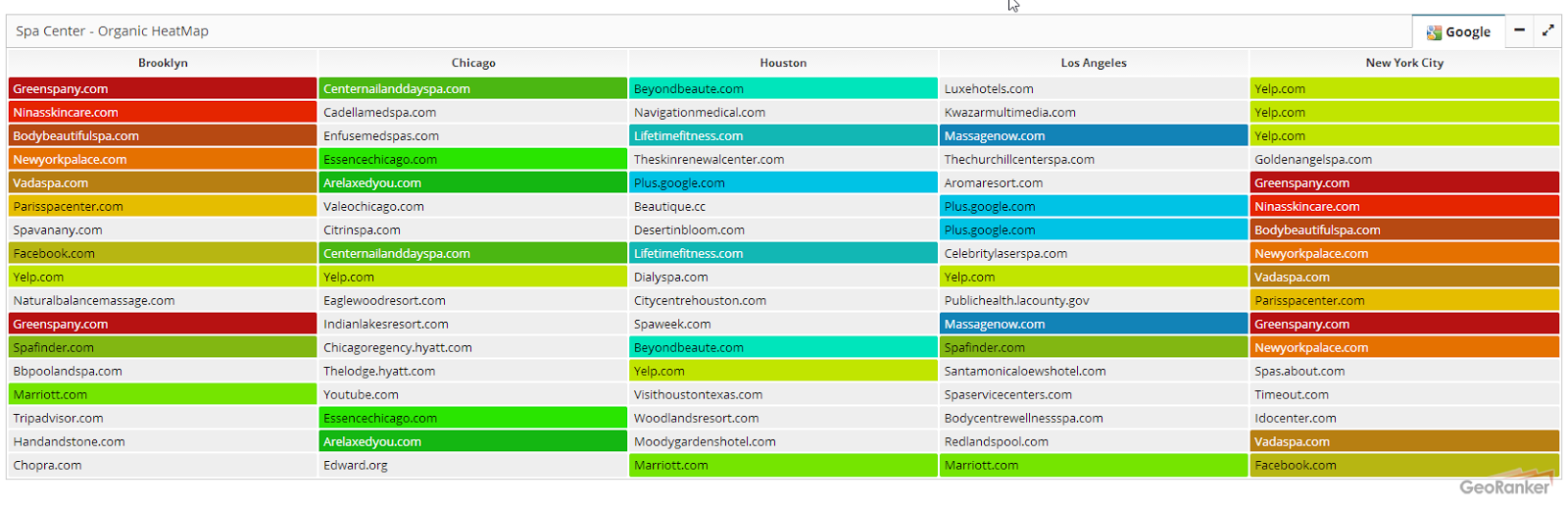Click Newyorkpalace.com in the Brooklyn column
Viewport: 1568px width, 510px height.
pyautogui.click(x=163, y=159)
